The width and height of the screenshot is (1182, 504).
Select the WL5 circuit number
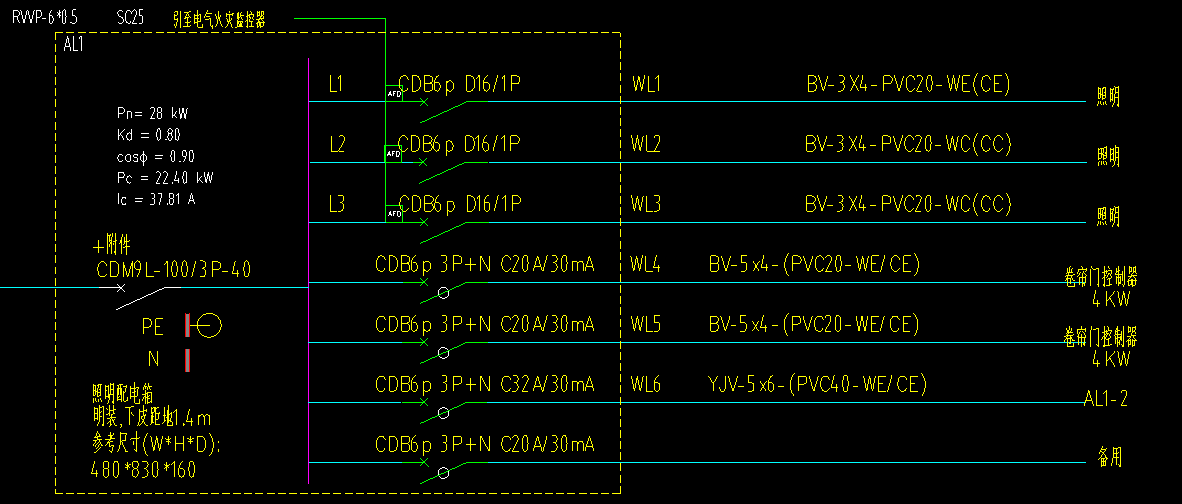click(646, 325)
